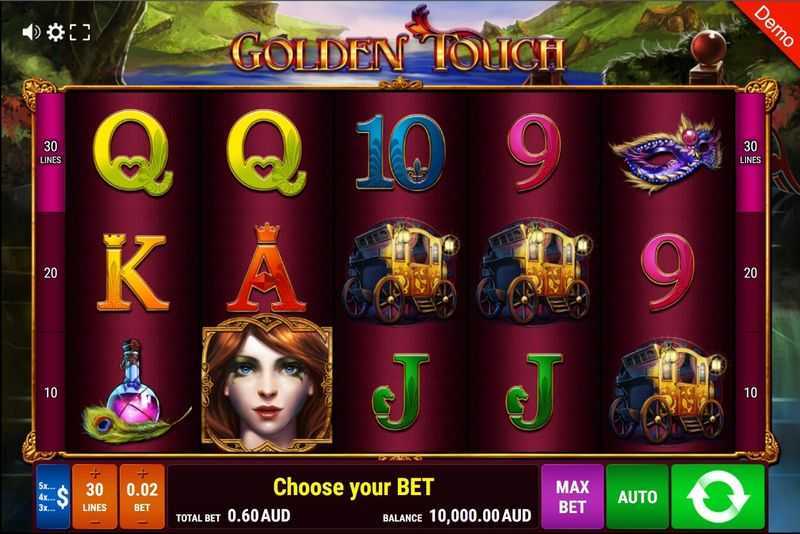800x534 pixels.
Task: Mute the game sound speaker icon
Action: (x=31, y=32)
